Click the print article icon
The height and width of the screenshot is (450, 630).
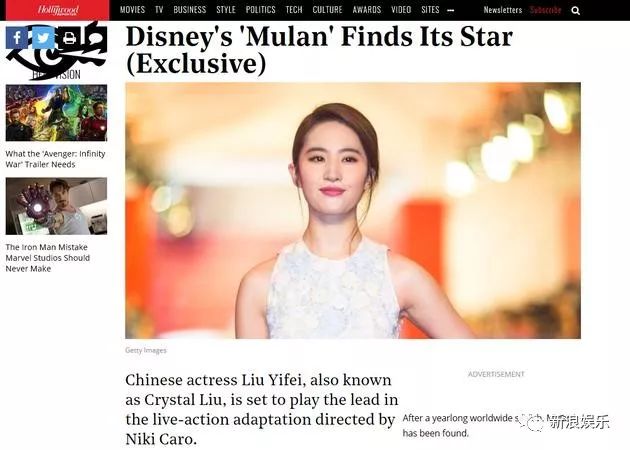[70, 38]
